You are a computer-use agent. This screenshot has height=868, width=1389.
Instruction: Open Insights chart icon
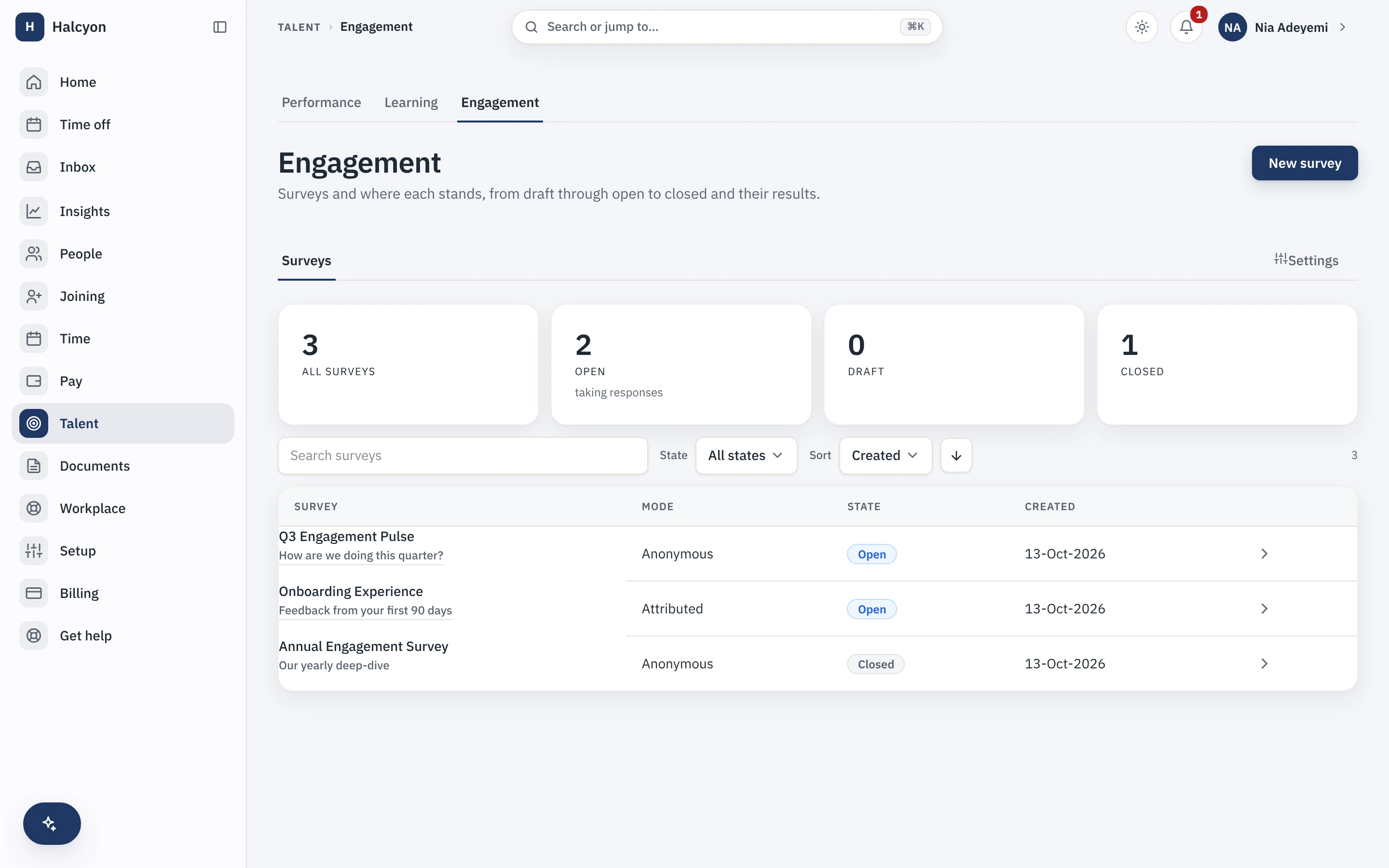[34, 211]
